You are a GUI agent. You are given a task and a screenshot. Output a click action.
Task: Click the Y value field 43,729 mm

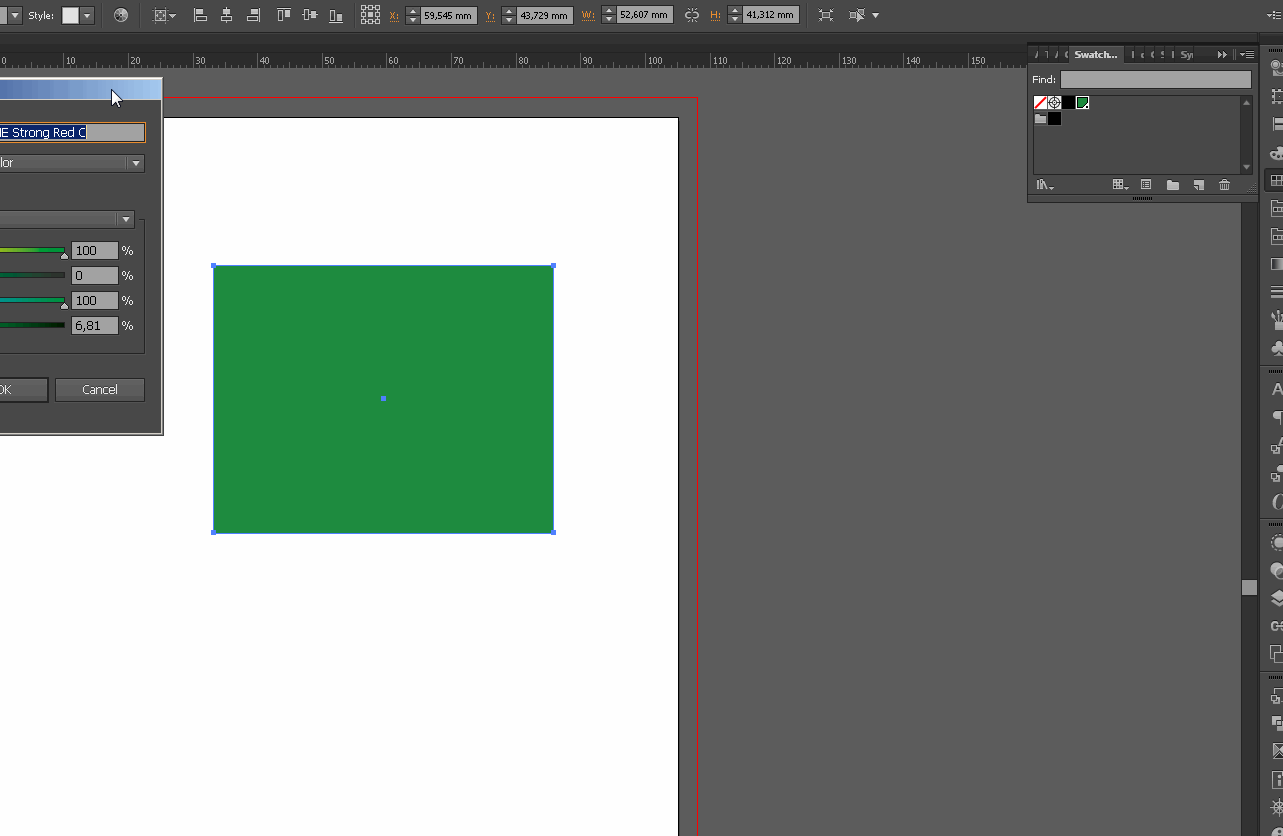point(545,15)
